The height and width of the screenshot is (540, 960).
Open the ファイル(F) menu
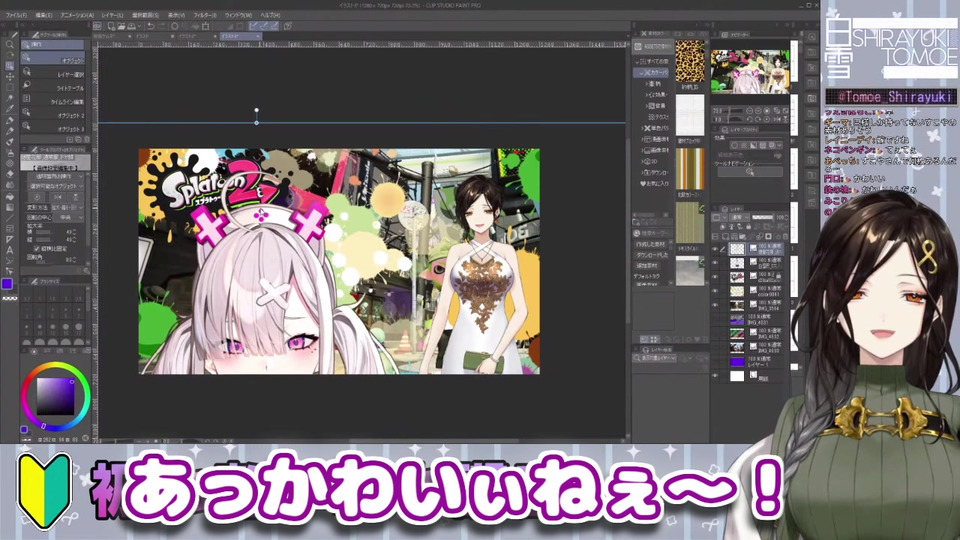pos(17,15)
